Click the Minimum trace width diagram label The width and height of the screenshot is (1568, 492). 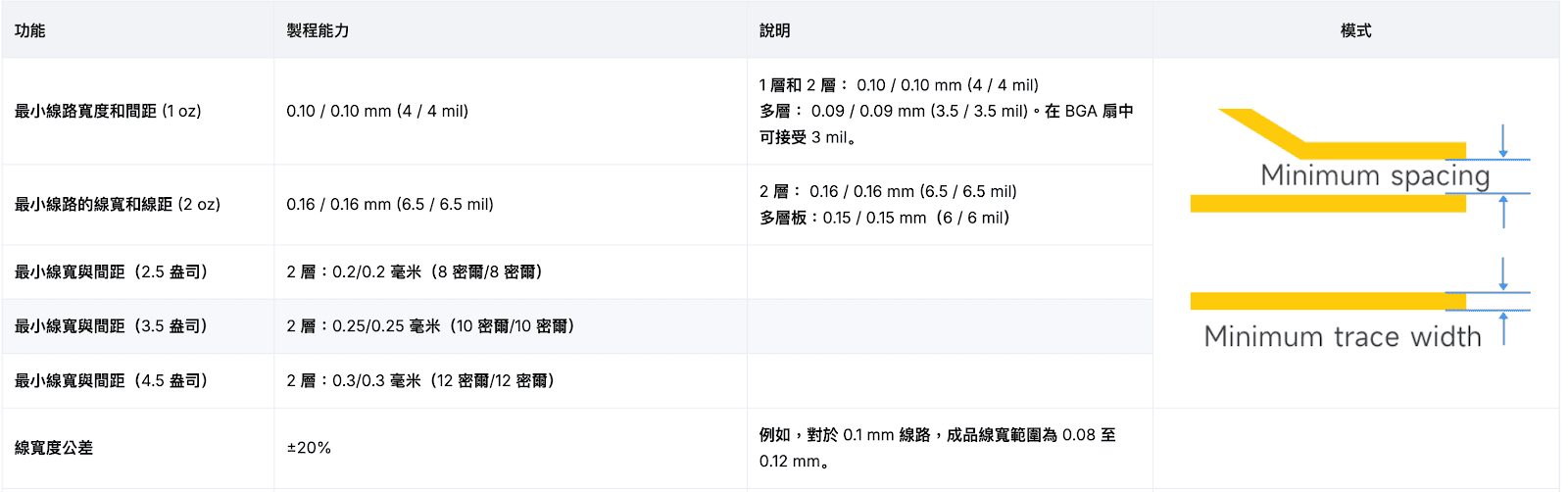pos(1343,336)
